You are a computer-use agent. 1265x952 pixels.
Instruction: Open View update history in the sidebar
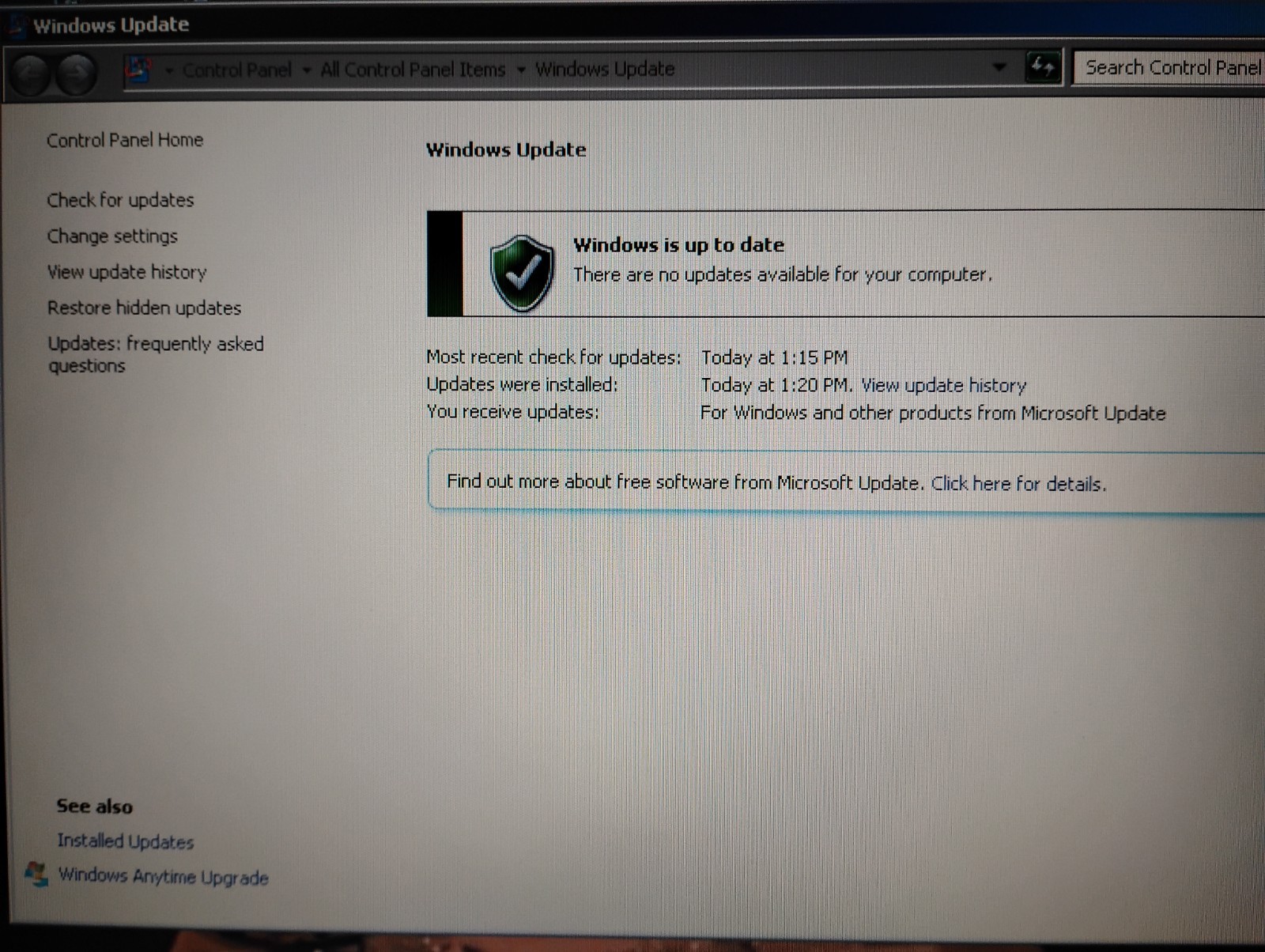click(126, 272)
